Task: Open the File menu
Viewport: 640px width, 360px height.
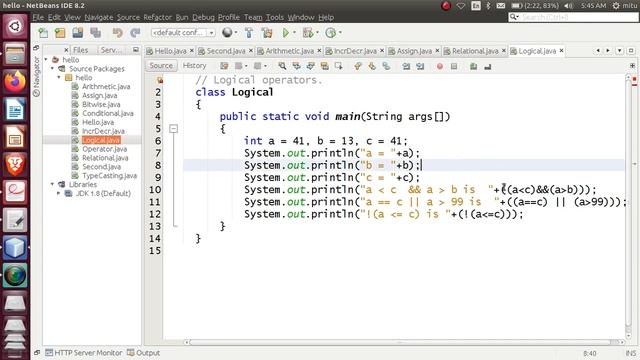Action: tap(38, 17)
